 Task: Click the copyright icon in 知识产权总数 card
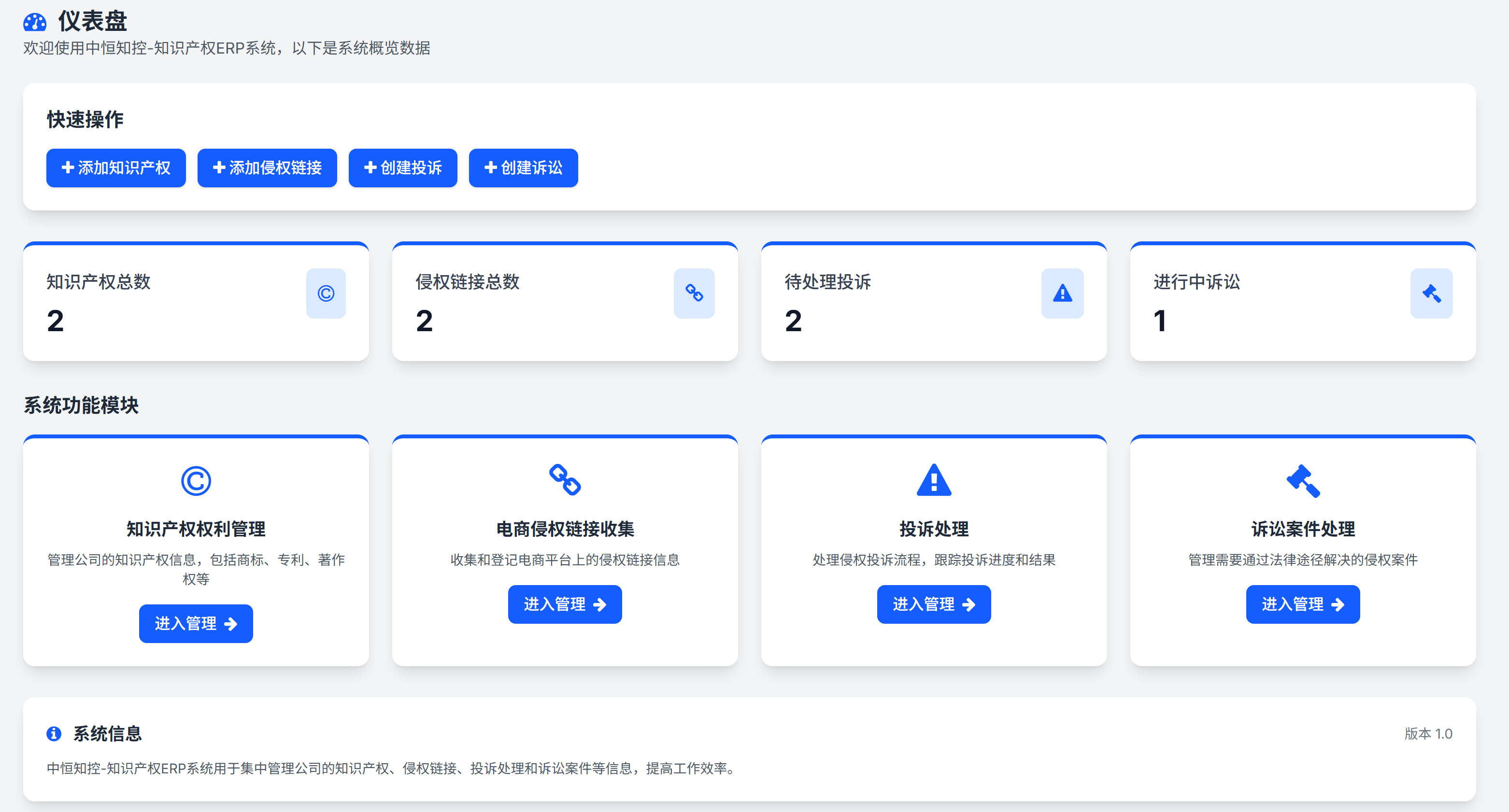pyautogui.click(x=326, y=294)
